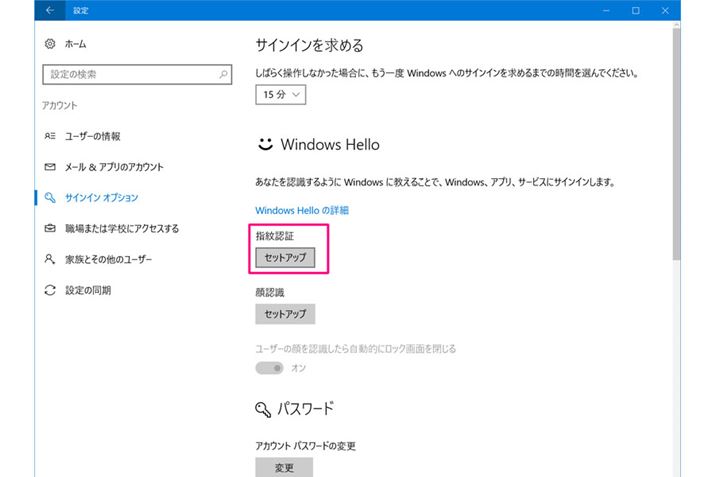This screenshot has width=715, height=477.
Task: Click the mail envelope icon
Action: coord(50,167)
